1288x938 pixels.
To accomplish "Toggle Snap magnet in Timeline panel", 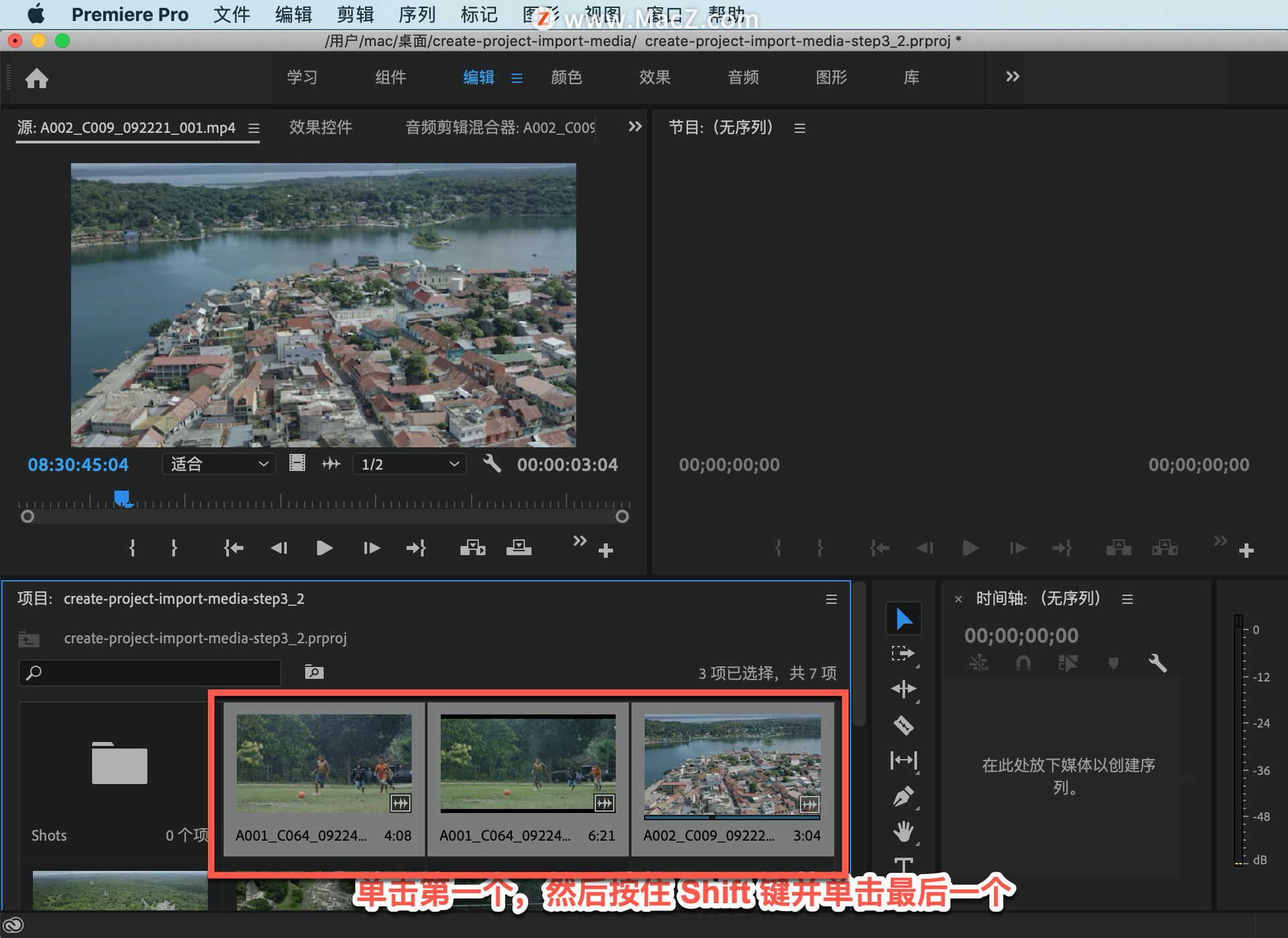I will [x=1023, y=664].
